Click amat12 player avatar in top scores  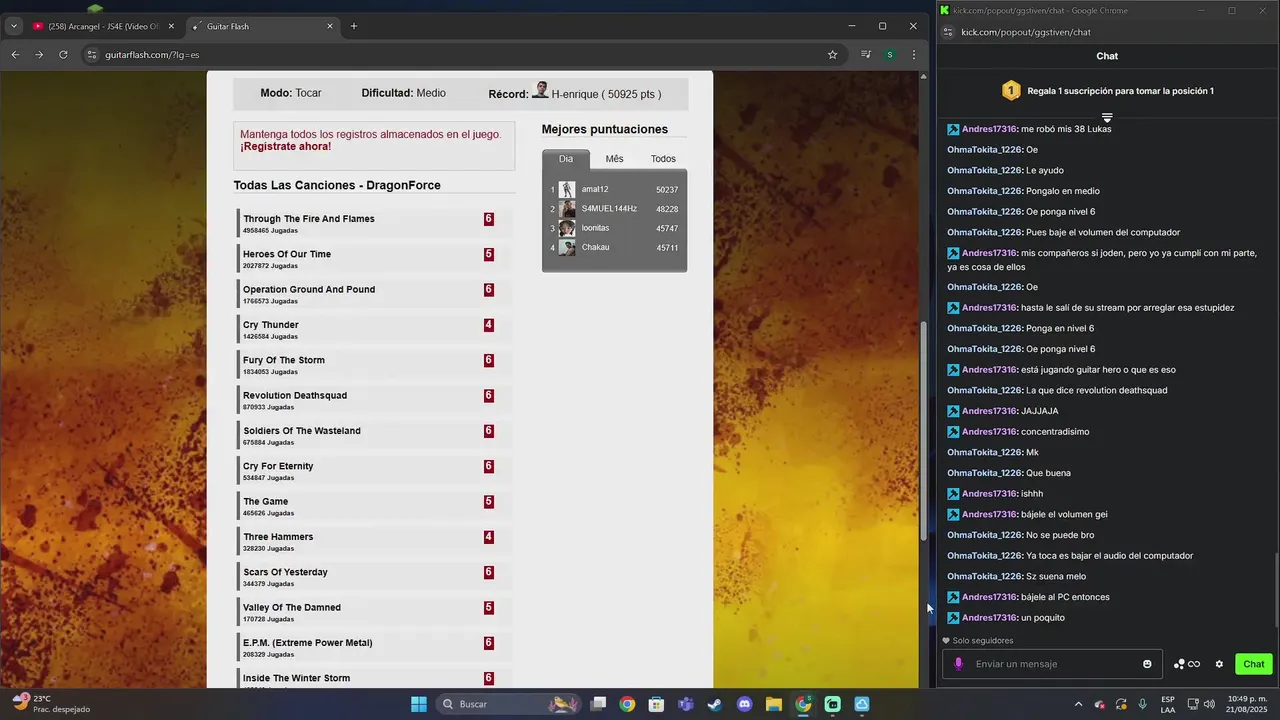click(x=567, y=189)
